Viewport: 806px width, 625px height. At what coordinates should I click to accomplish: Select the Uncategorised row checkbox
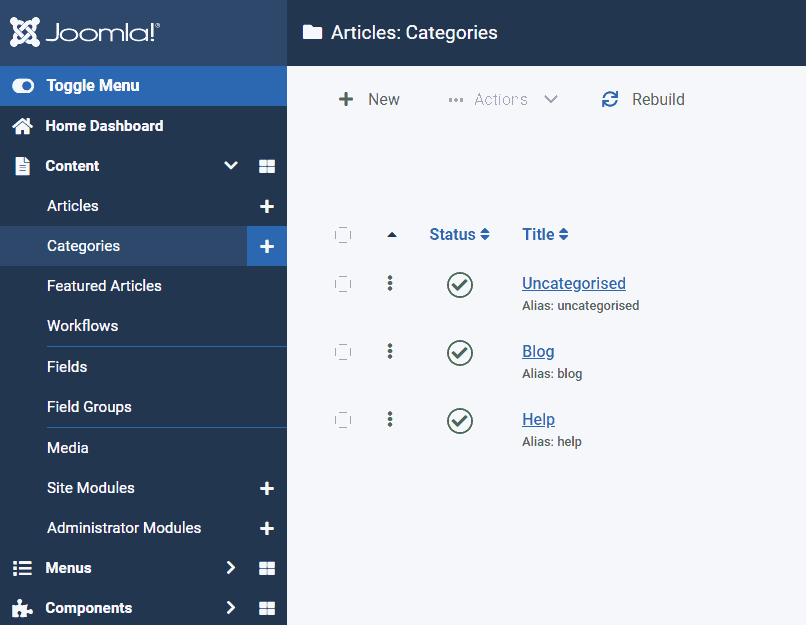(x=343, y=284)
